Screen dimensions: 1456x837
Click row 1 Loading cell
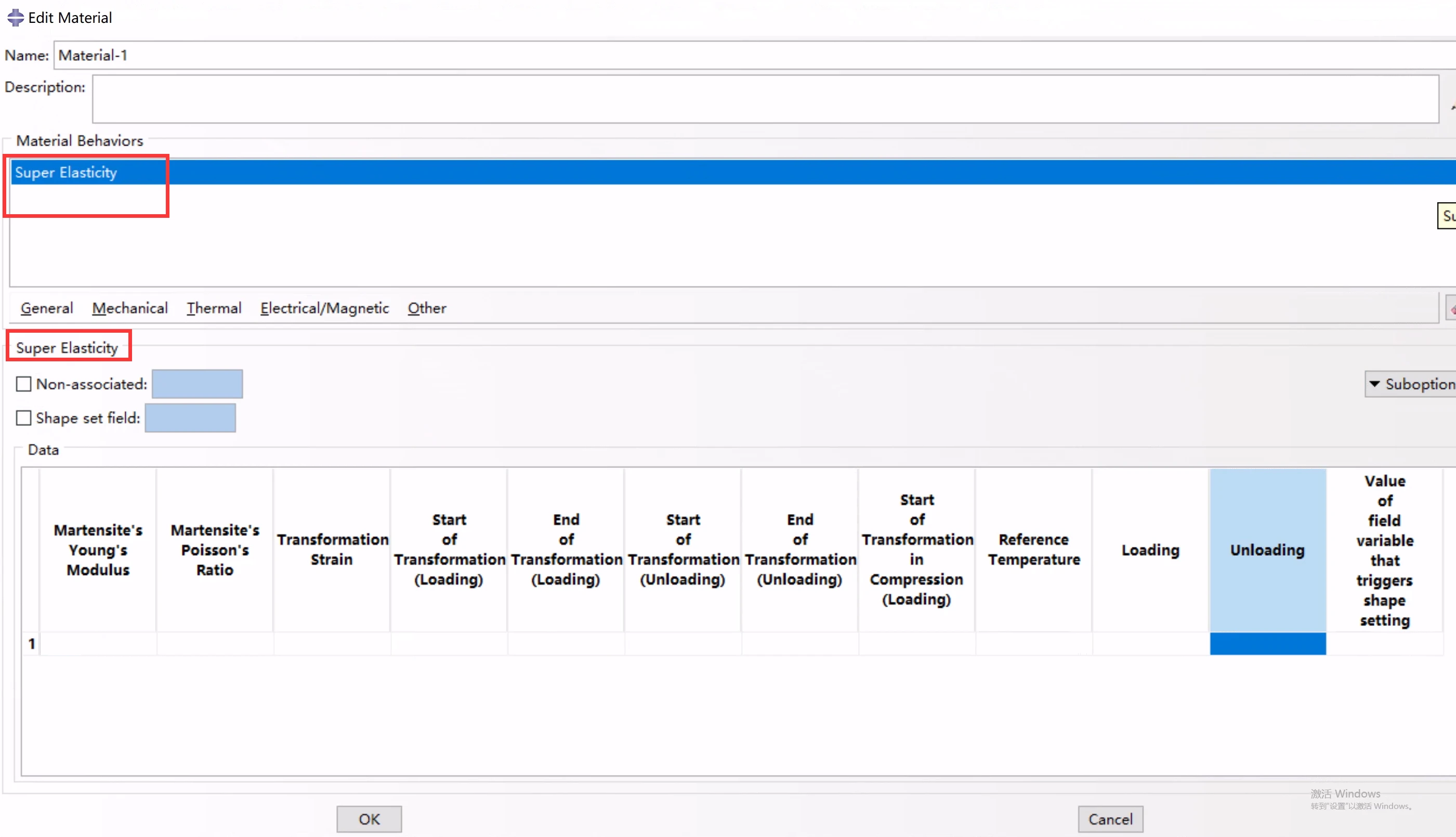click(1151, 644)
